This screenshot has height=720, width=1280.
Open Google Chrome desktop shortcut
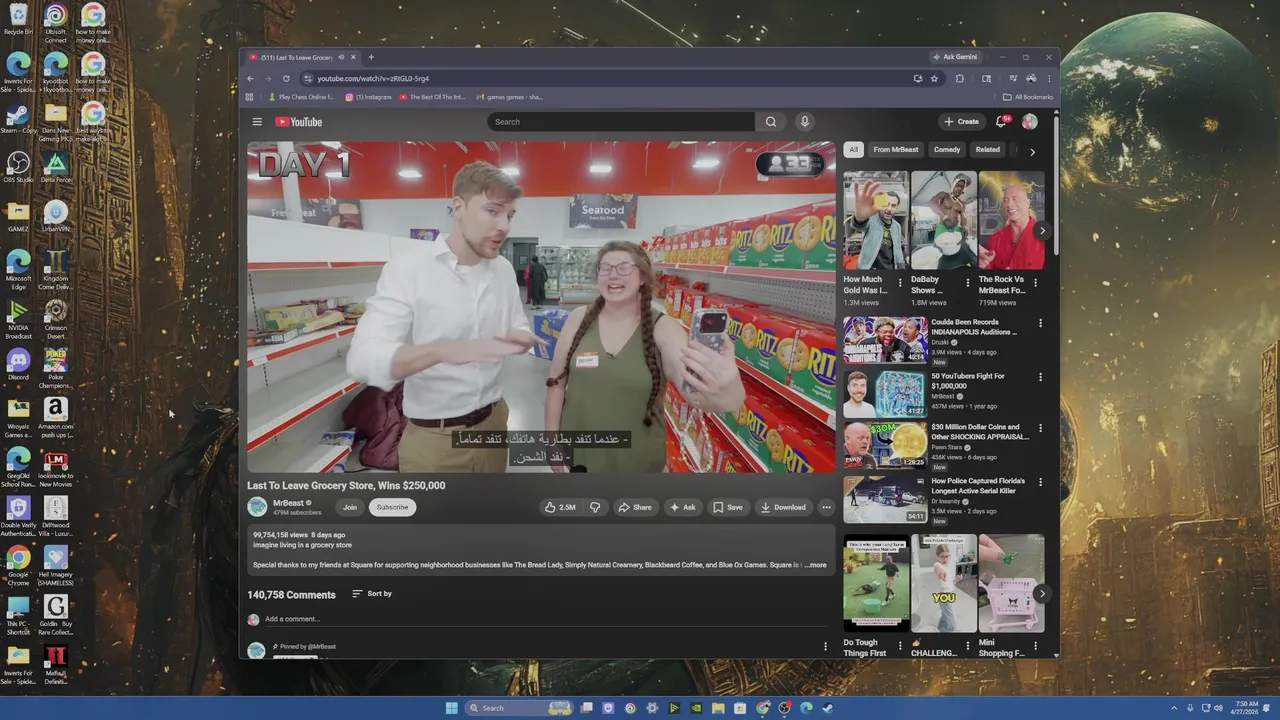[18, 566]
